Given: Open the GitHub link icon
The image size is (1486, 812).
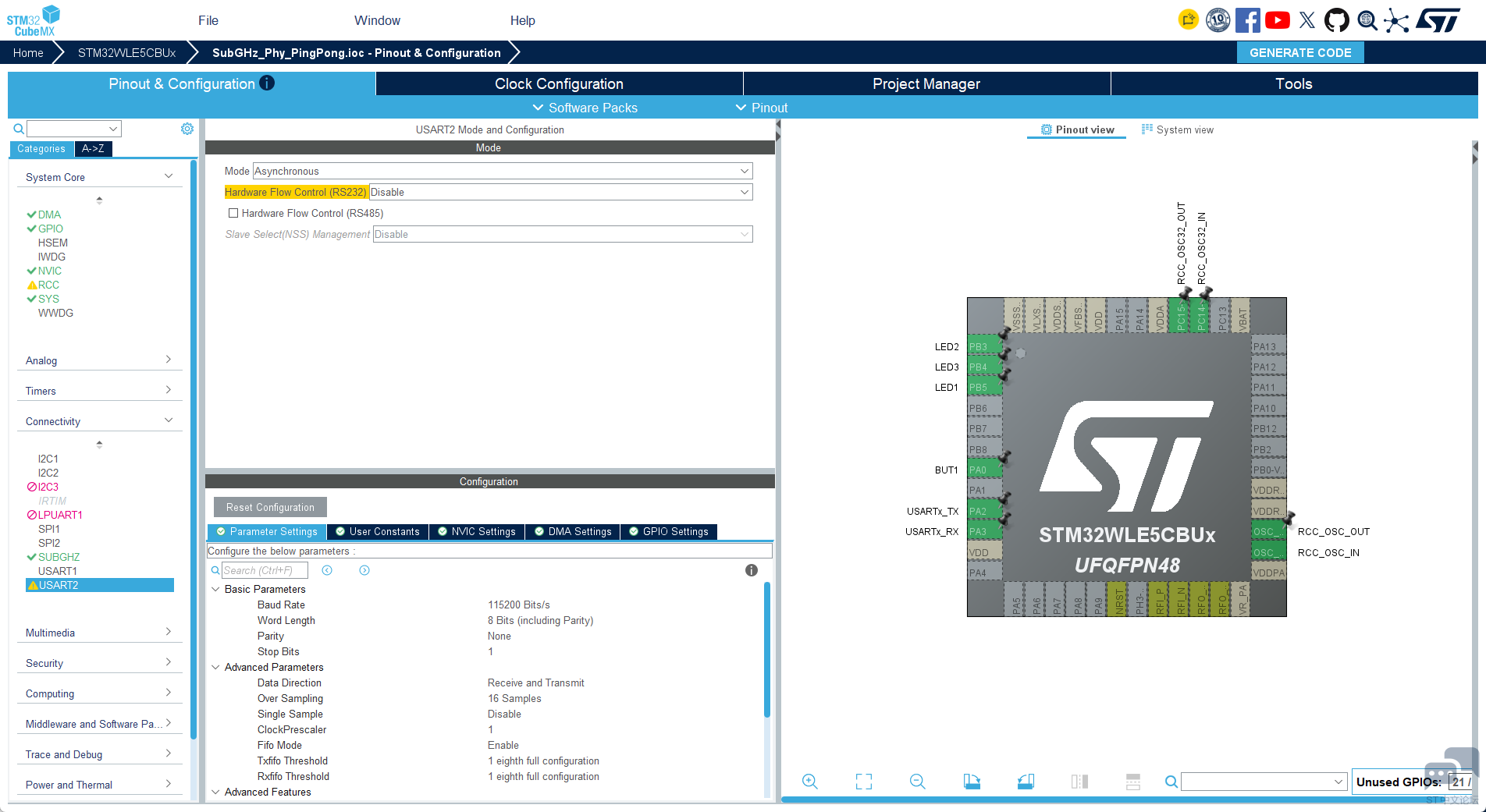Looking at the screenshot, I should click(1337, 20).
